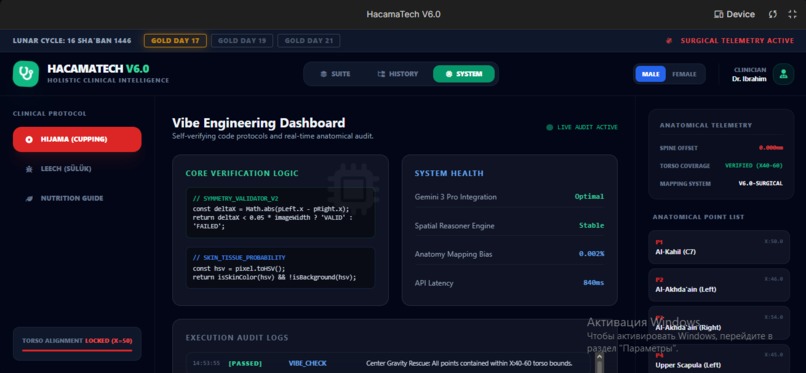Click the HacamaTech stethoscope logo icon
806x373 pixels.
pos(26,74)
